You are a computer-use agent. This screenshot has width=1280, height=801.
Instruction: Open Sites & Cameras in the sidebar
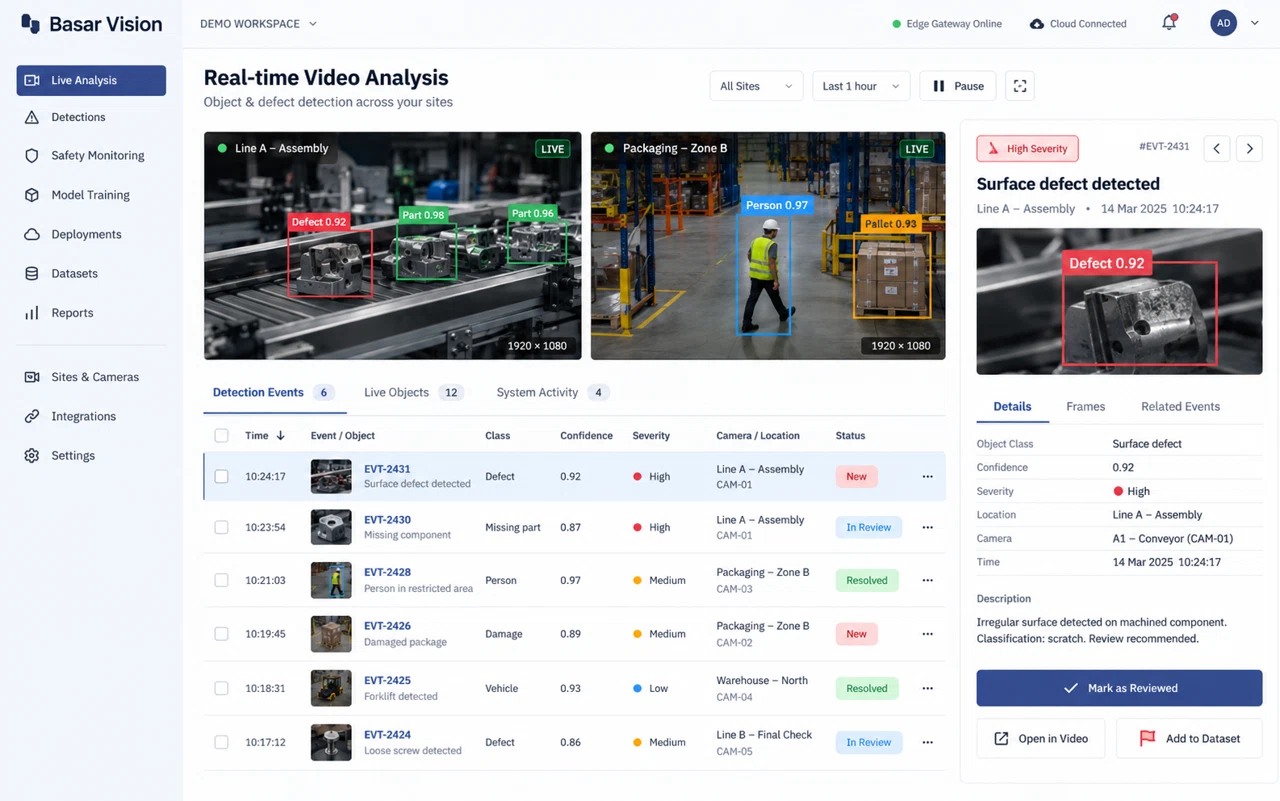tap(91, 377)
